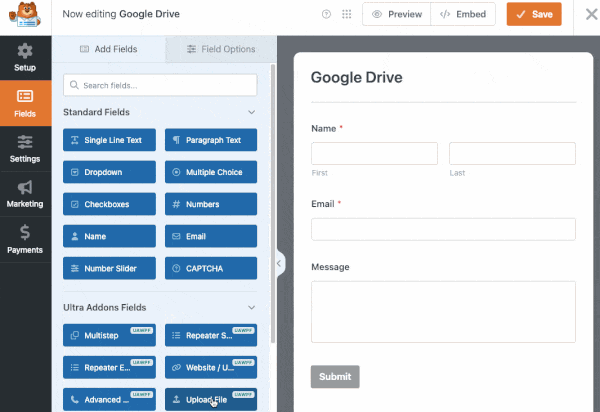Open the keyboard shortcuts grid icon
The height and width of the screenshot is (412, 600).
[x=346, y=15]
